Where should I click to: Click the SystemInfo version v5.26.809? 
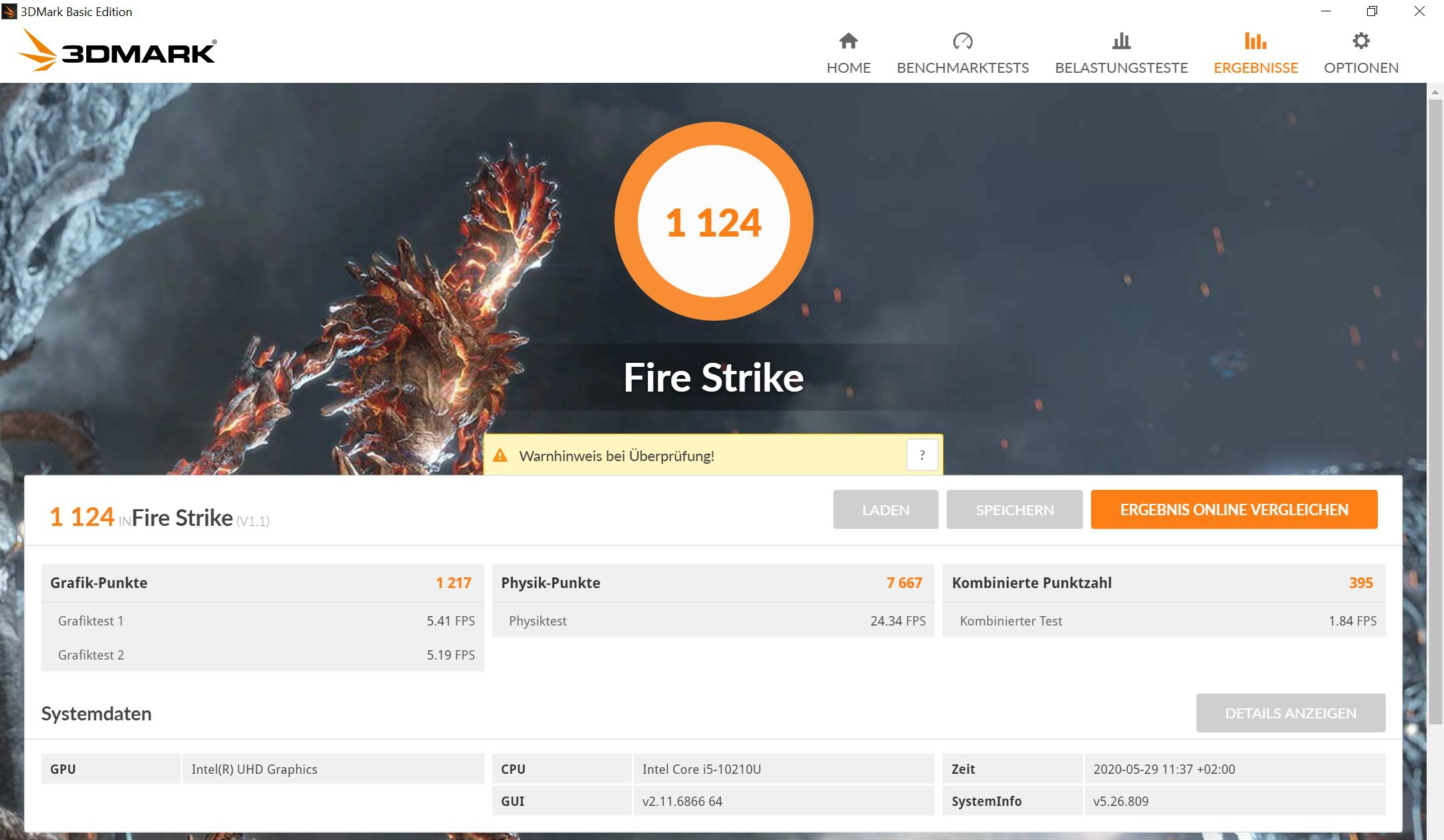(1120, 801)
